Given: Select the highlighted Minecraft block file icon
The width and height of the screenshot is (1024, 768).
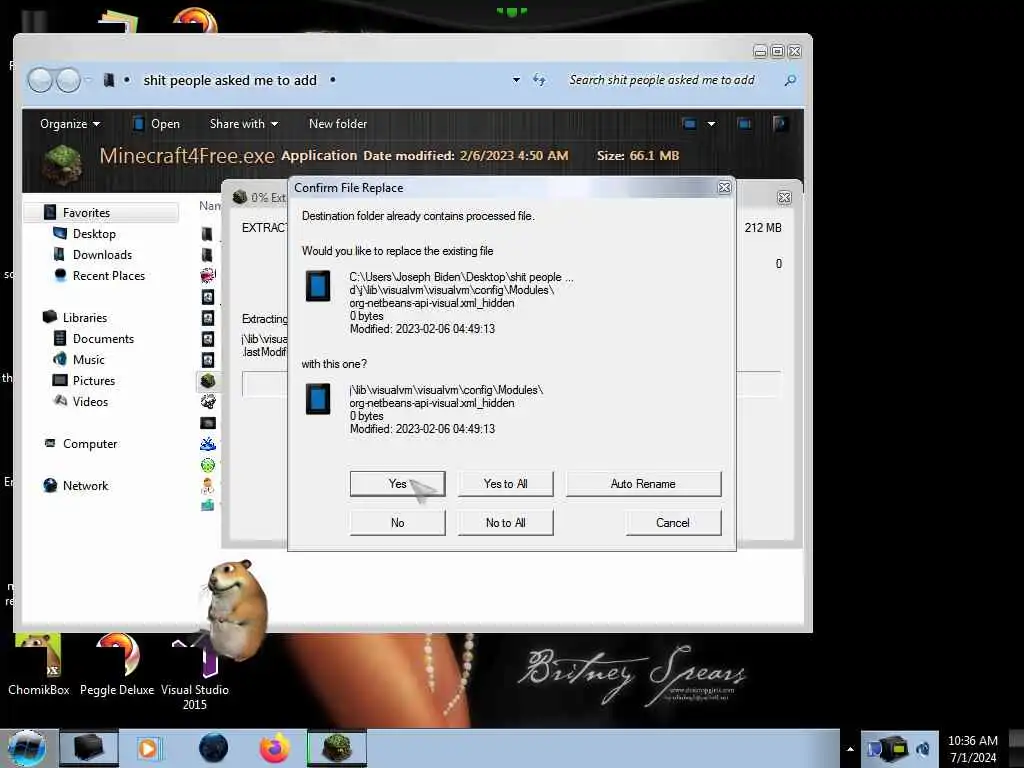Looking at the screenshot, I should 208,380.
